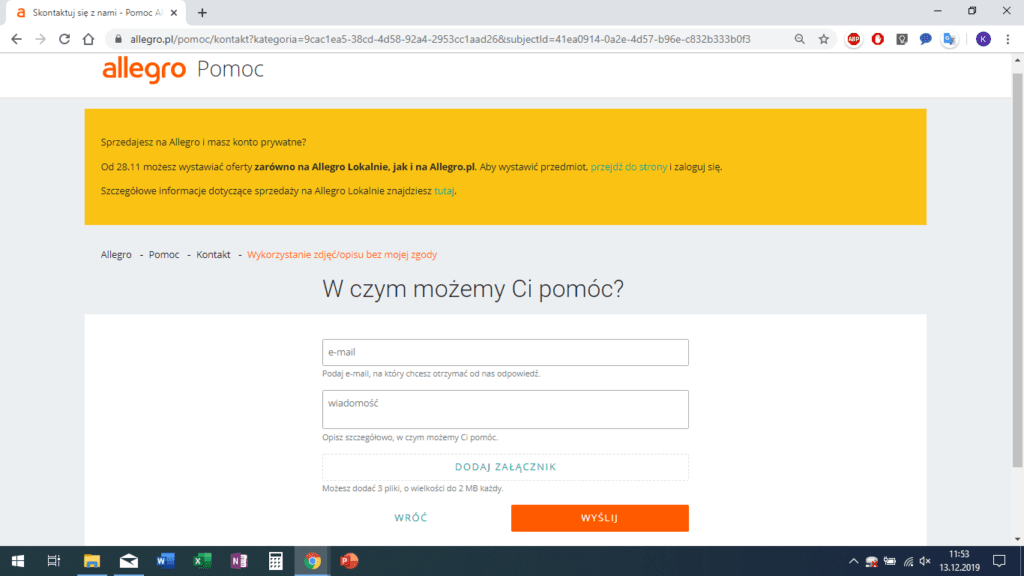This screenshot has width=1024, height=576.
Task: Click the WRÓĆ button
Action: (x=411, y=518)
